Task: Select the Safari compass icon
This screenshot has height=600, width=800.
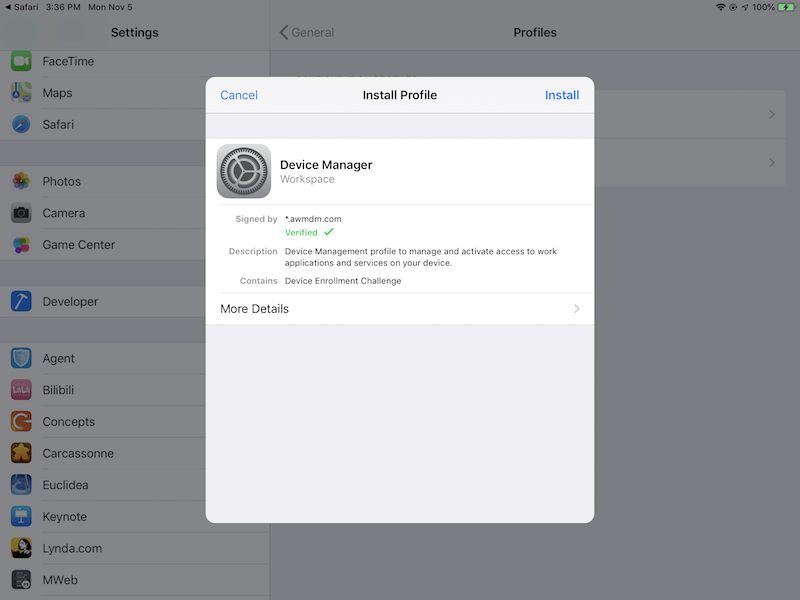Action: (x=21, y=125)
